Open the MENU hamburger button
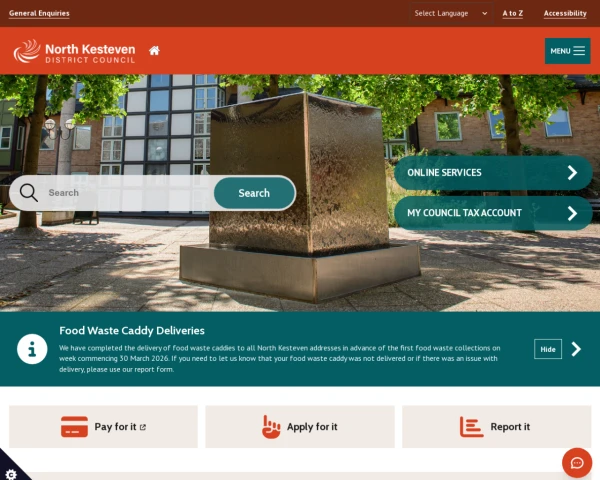The width and height of the screenshot is (600, 480). [x=567, y=51]
